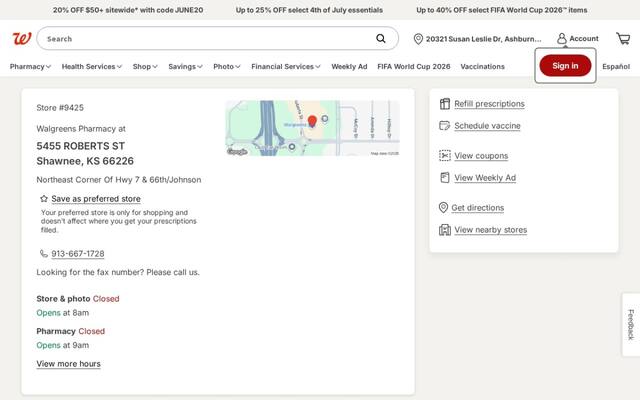Click View more hours link

(x=68, y=364)
